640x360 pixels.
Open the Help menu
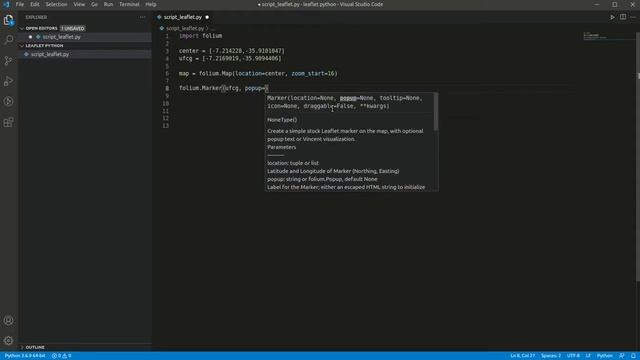point(151,4)
